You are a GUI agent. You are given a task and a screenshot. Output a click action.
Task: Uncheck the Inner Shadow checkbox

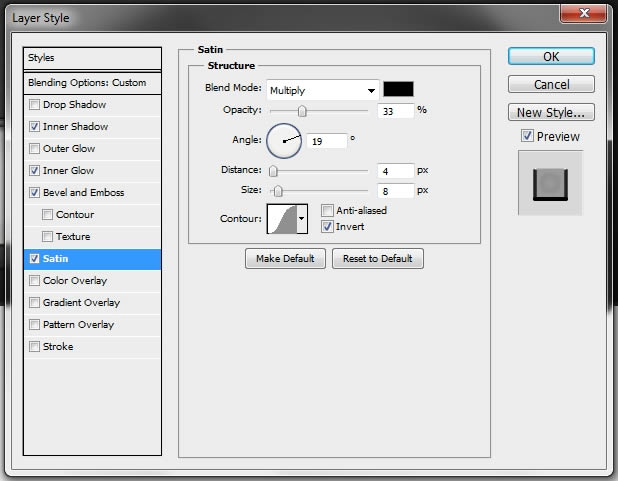[35, 127]
